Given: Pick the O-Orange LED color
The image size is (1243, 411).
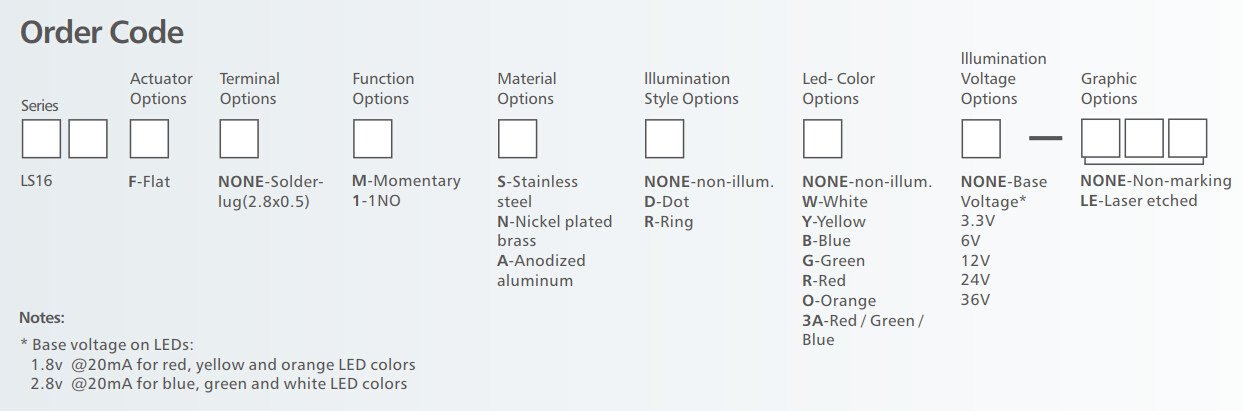Looking at the screenshot, I should coord(838,300).
